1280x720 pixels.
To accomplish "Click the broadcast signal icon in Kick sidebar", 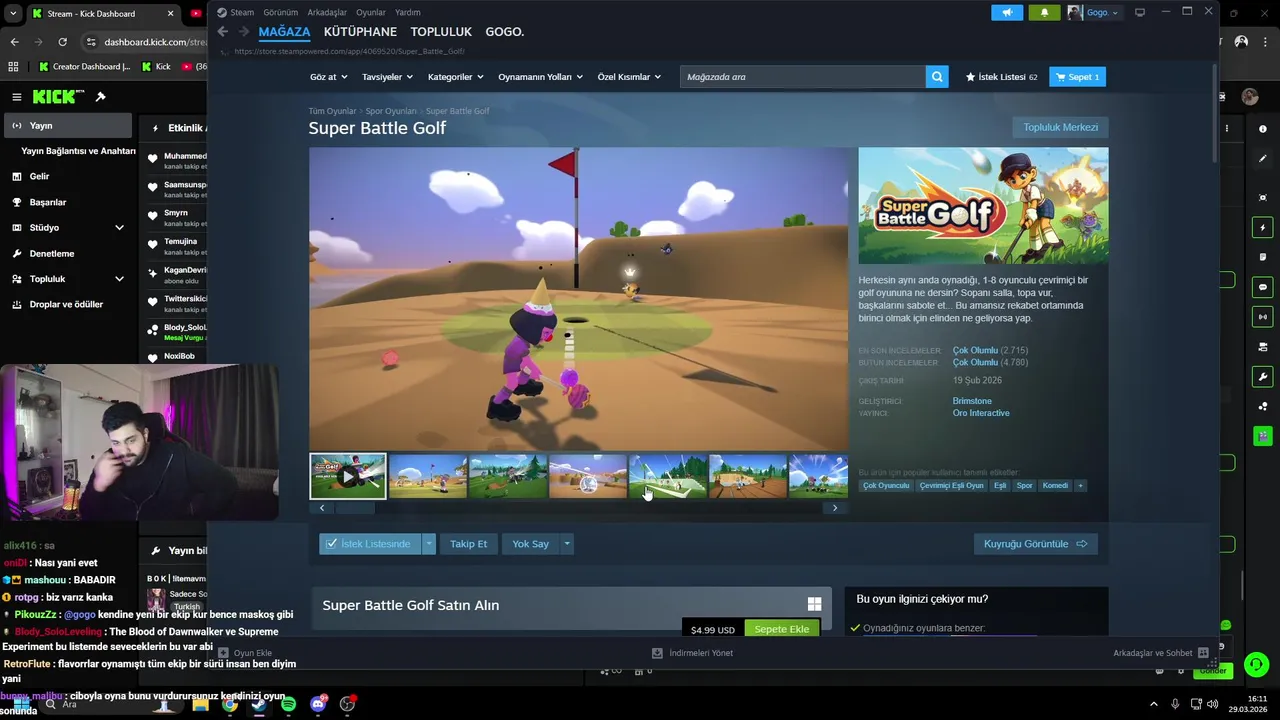I will pyautogui.click(x=1263, y=317).
